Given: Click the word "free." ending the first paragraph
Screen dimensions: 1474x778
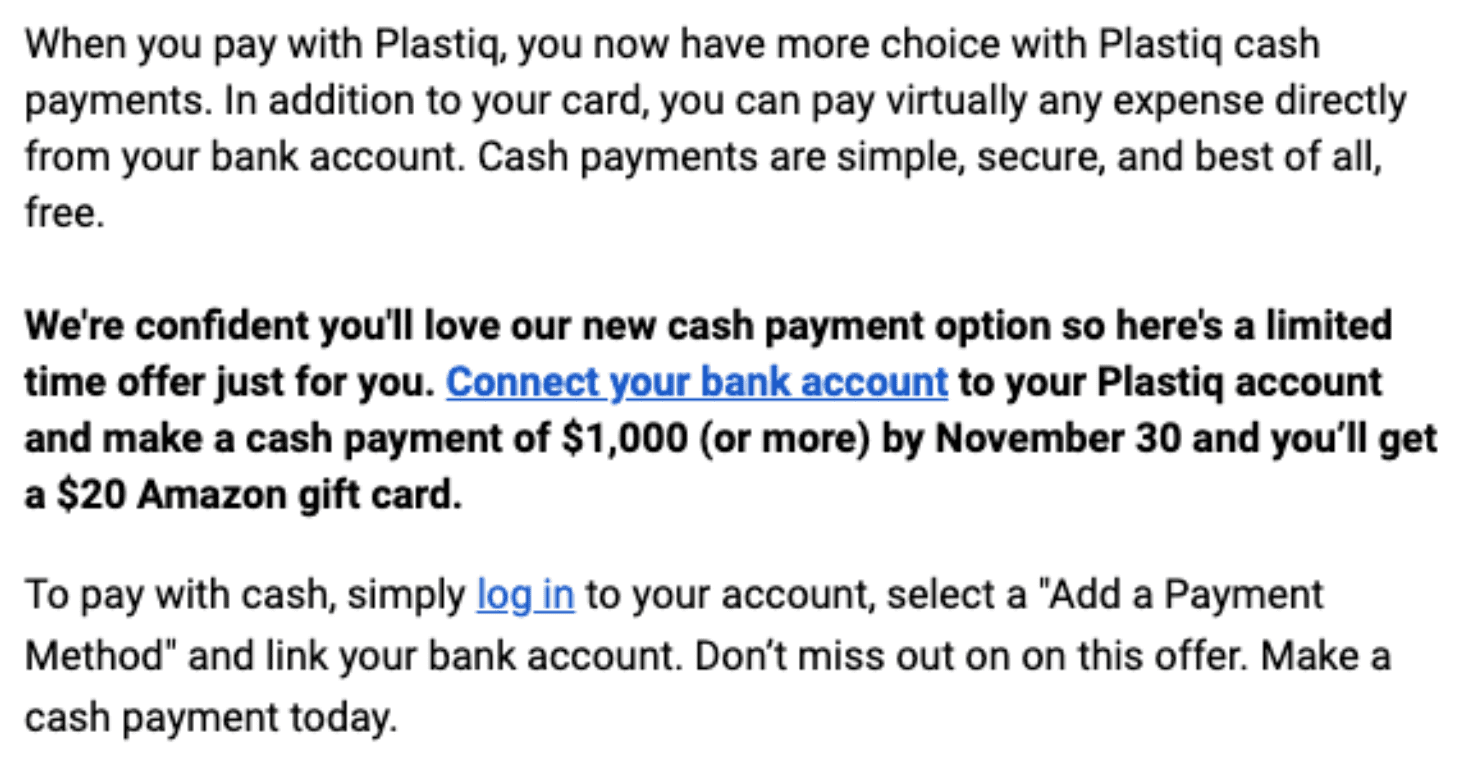Looking at the screenshot, I should [64, 214].
